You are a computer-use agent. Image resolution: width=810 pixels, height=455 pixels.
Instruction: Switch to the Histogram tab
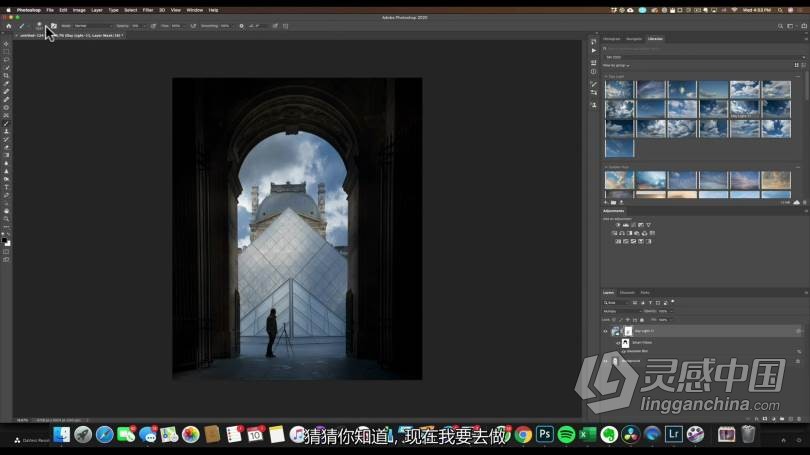click(612, 39)
